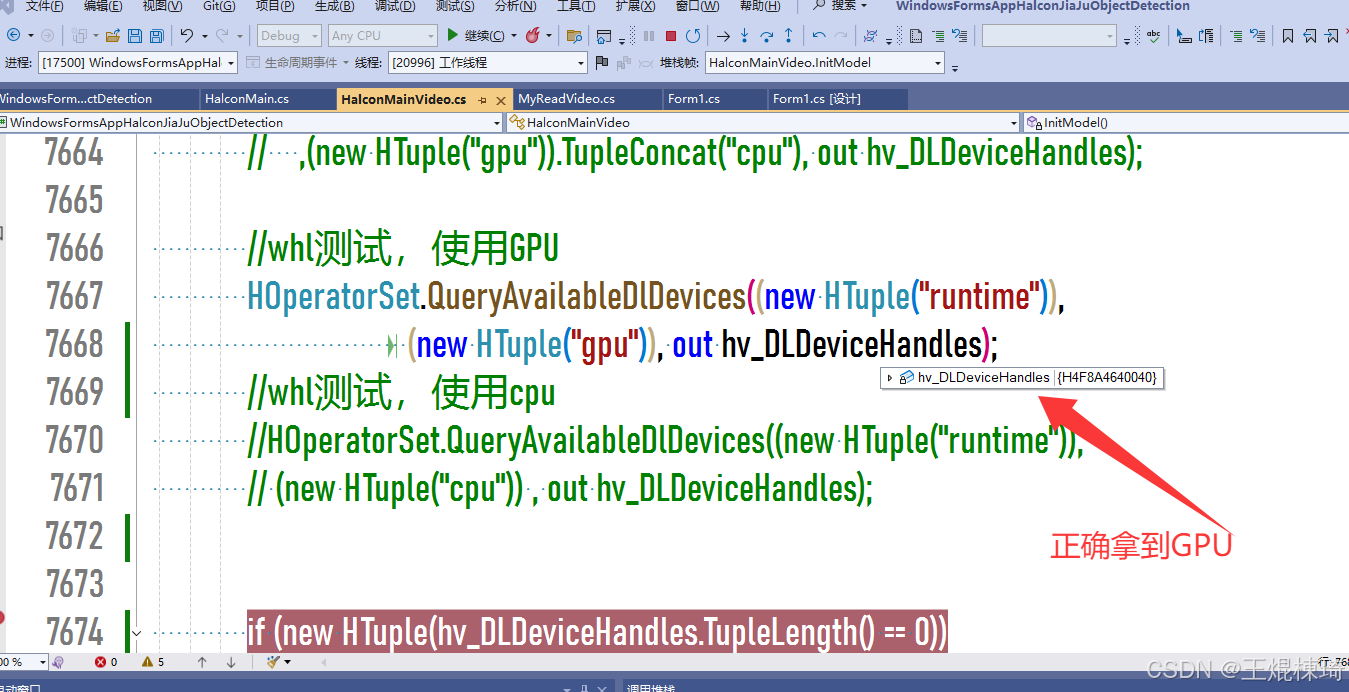The image size is (1349, 692).
Task: Open the 文件(F) File menu
Action: [45, 6]
